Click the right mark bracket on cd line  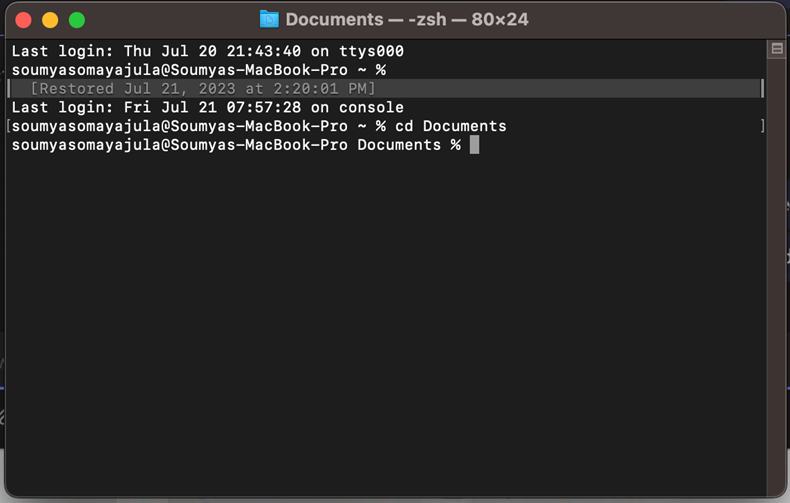click(763, 126)
